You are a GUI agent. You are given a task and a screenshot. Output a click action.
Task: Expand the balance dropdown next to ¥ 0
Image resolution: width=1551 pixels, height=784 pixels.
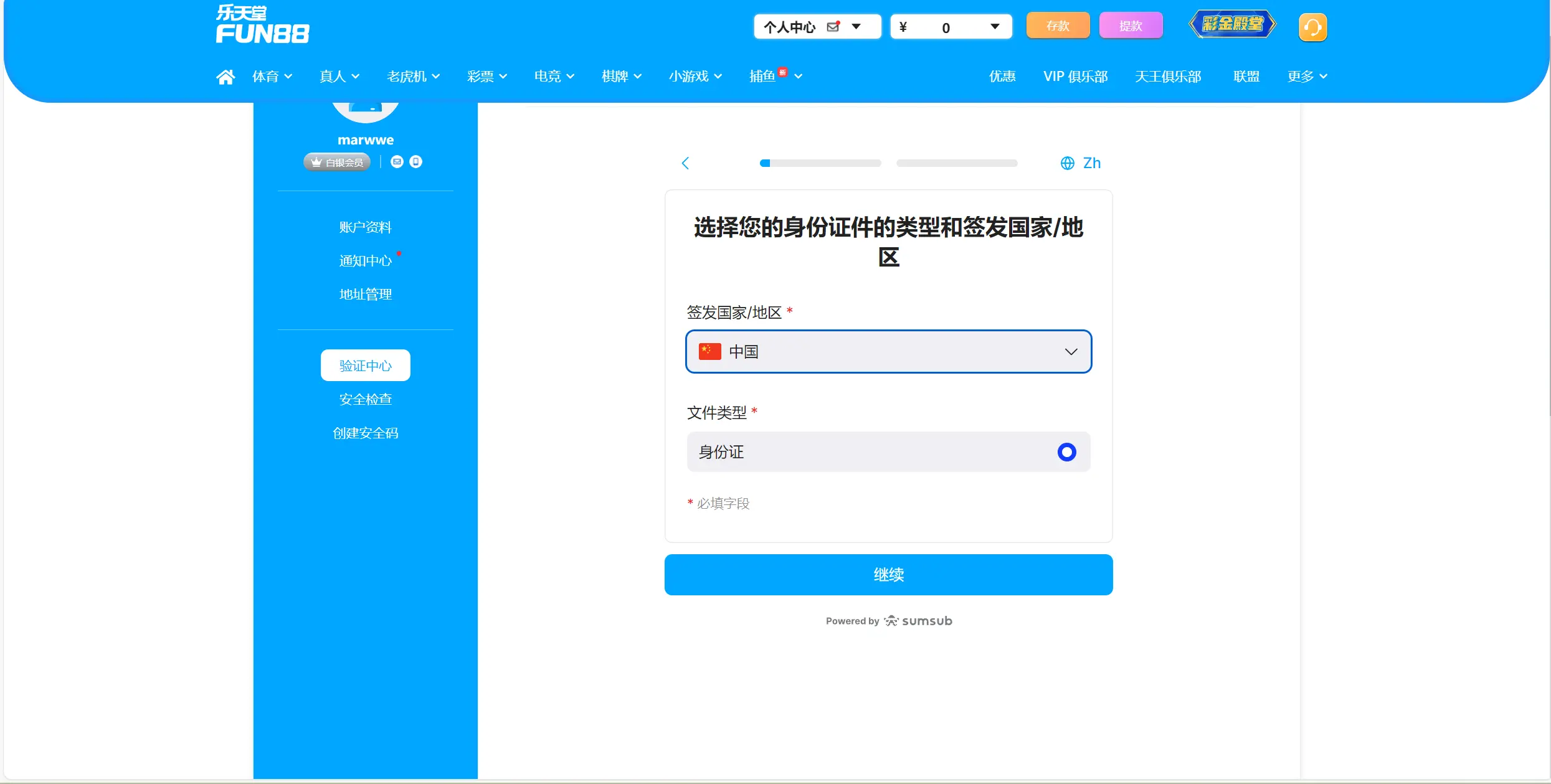(x=995, y=26)
